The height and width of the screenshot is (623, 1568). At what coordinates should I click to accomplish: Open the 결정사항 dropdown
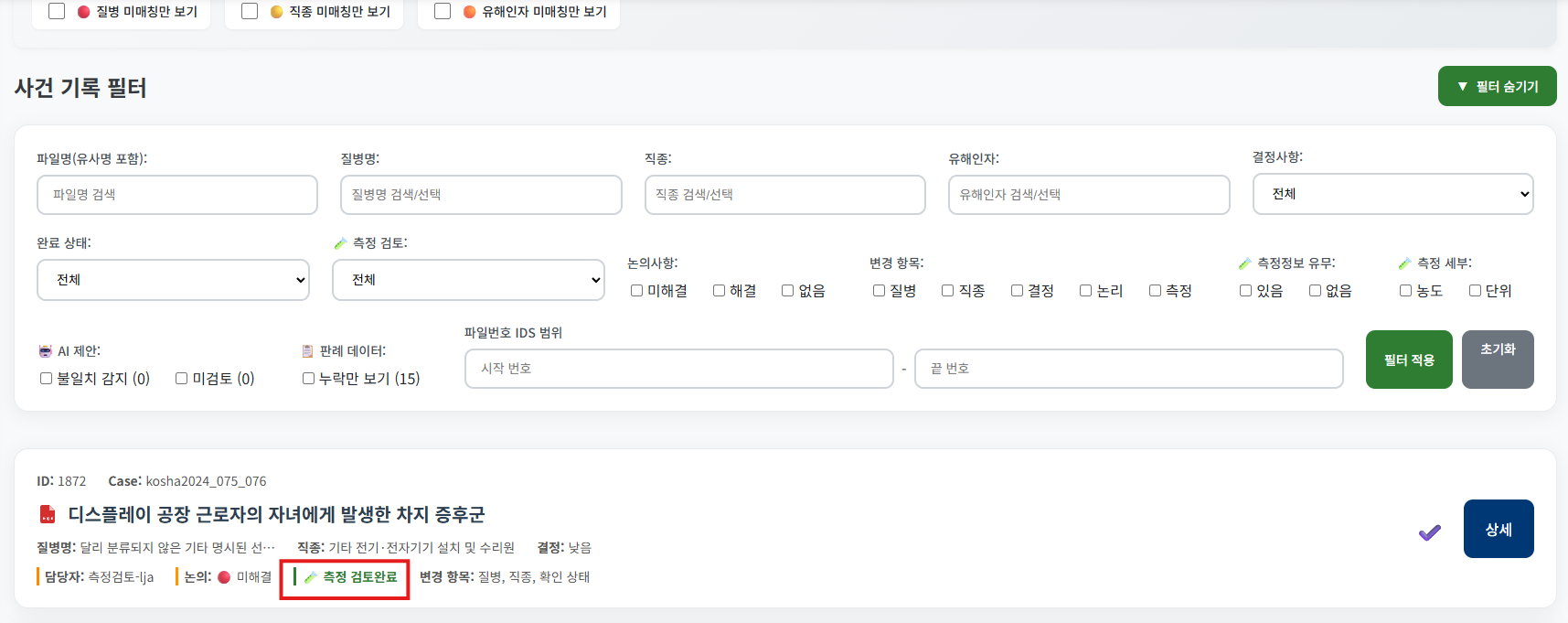coord(1392,194)
